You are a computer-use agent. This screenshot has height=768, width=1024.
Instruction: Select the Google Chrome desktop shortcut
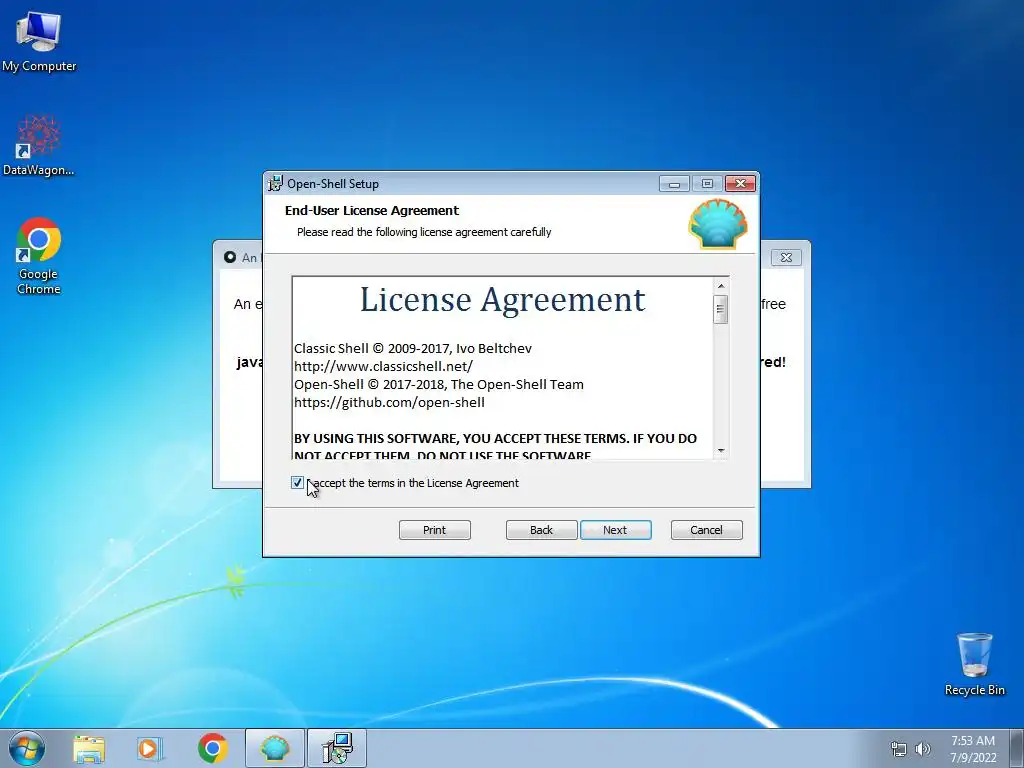tap(39, 256)
